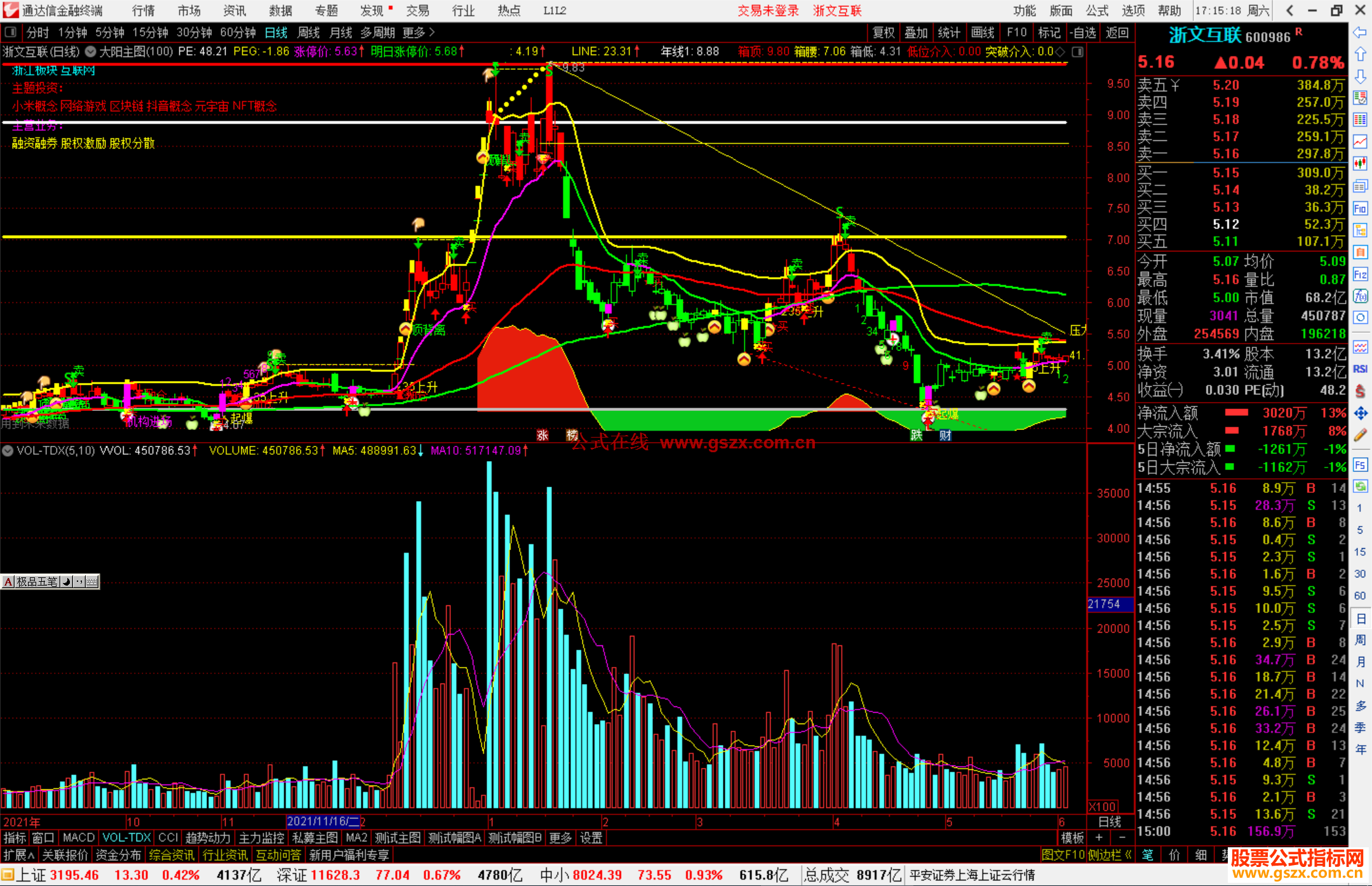Open the quote list grid icon
The width and height of the screenshot is (1372, 886).
click(1360, 120)
